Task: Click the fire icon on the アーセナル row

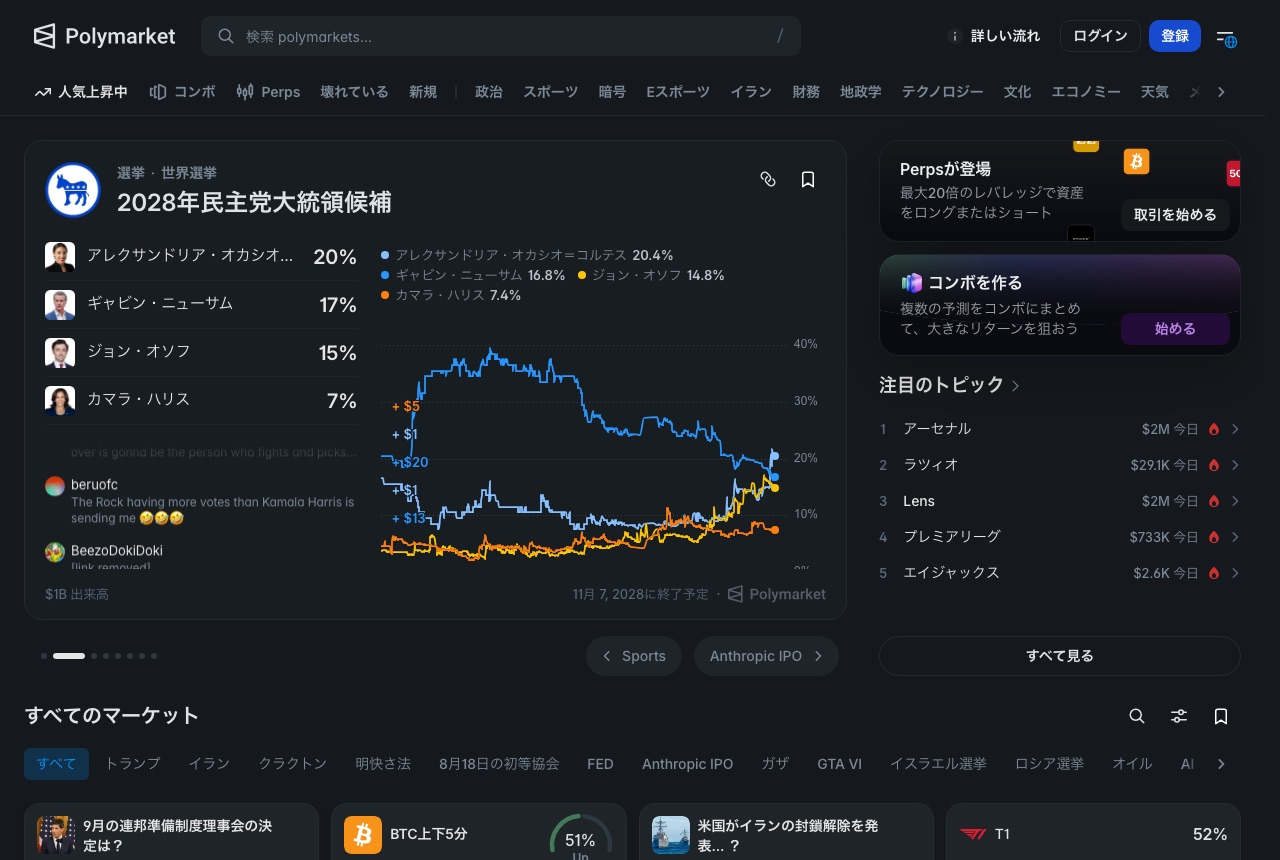Action: 1214,429
